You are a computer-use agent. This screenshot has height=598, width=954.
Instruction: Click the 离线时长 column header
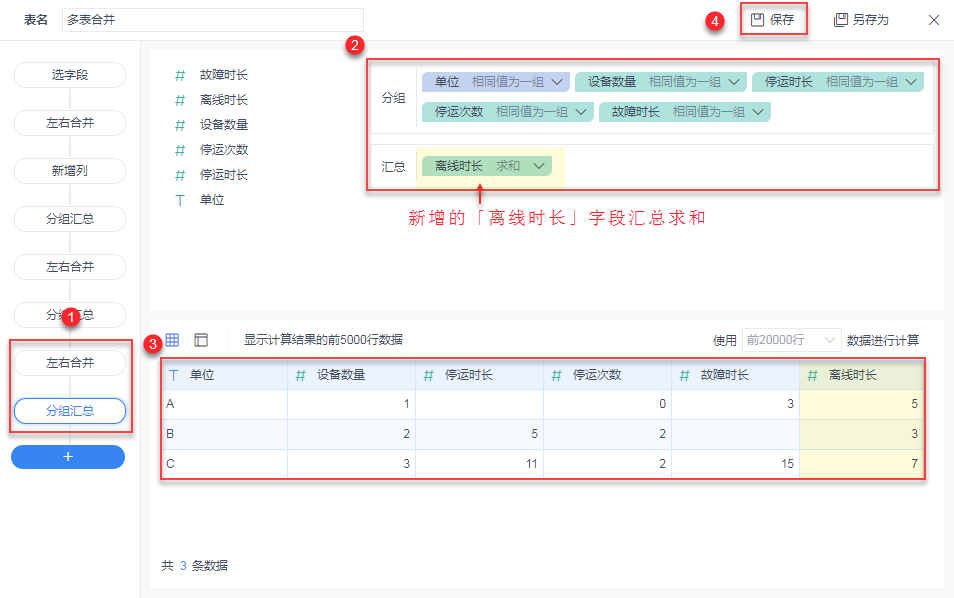click(862, 375)
